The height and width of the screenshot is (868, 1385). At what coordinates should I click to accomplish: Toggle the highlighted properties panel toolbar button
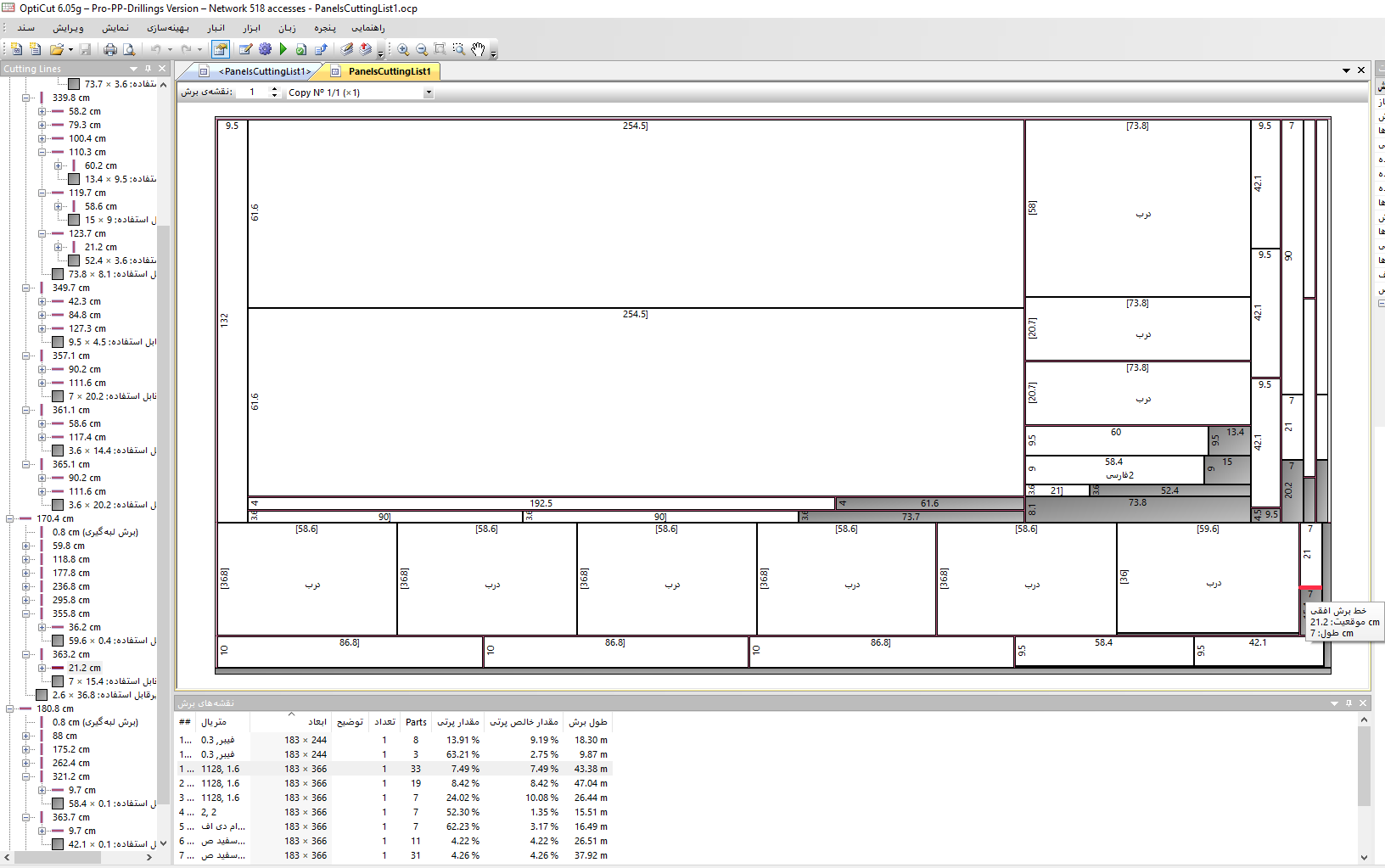pyautogui.click(x=221, y=49)
